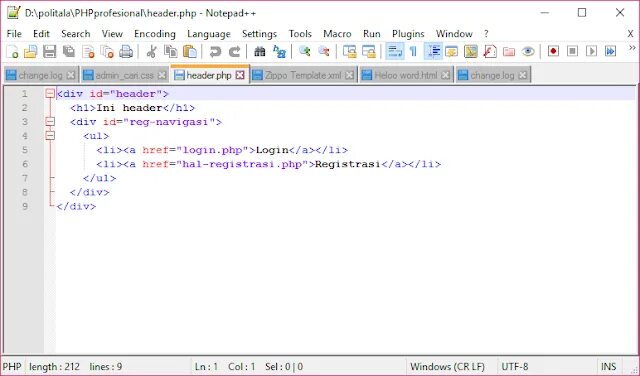
Task: Toggle Show All Characters pilcrow icon
Action: [413, 51]
